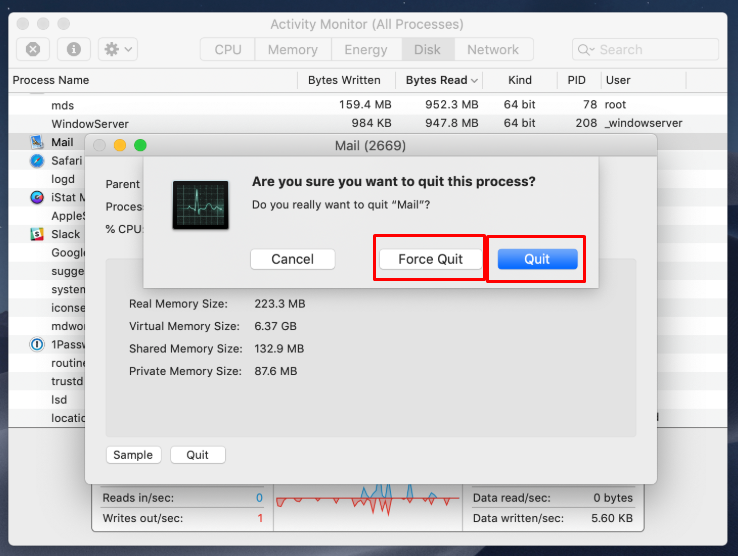The height and width of the screenshot is (556, 738).
Task: Switch to the Energy tab
Action: coord(366,49)
